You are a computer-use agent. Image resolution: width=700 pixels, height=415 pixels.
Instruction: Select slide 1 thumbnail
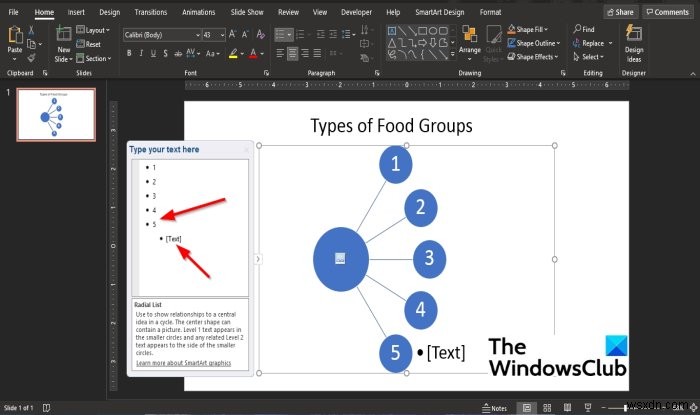56,115
